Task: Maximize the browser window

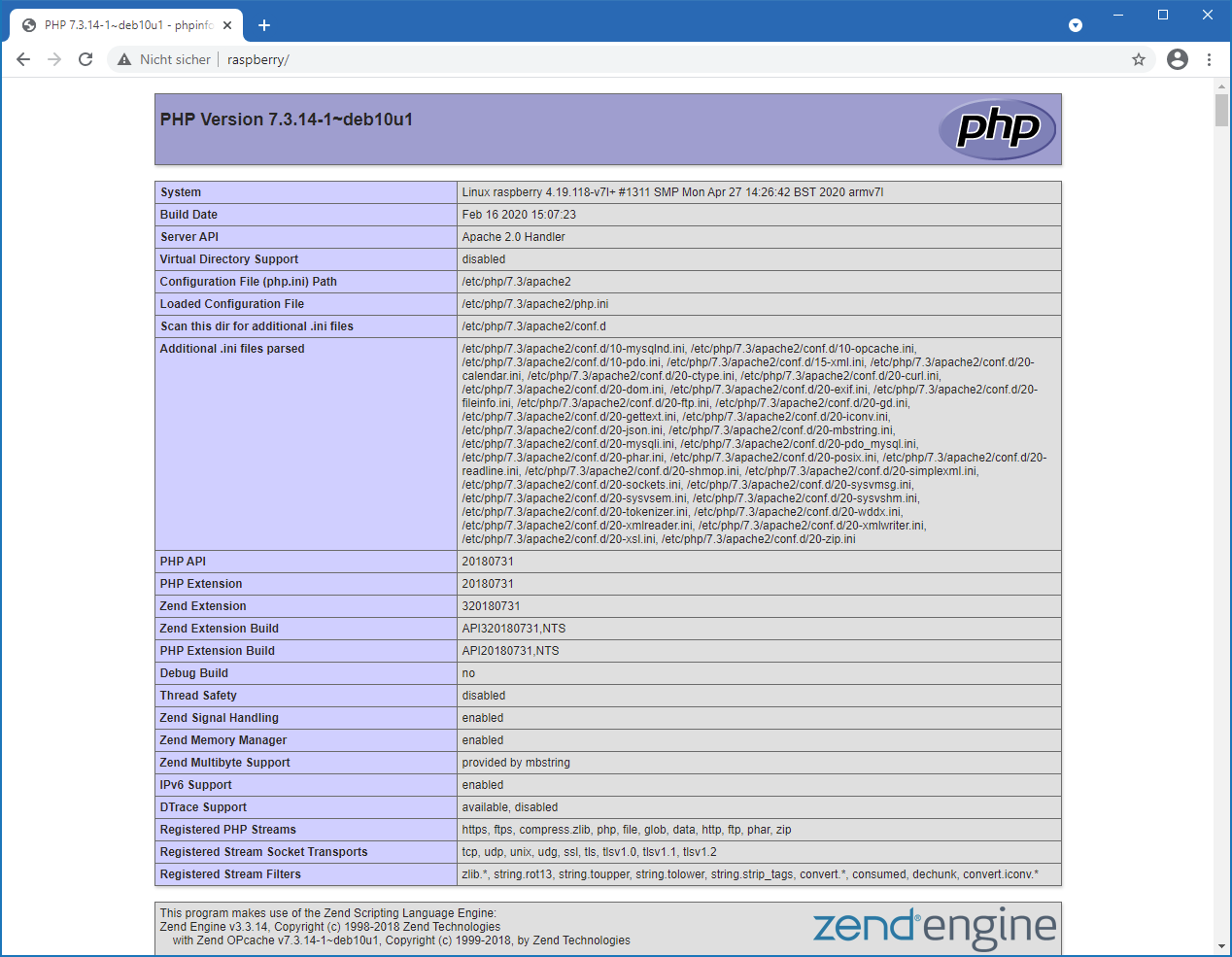Action: (1162, 15)
